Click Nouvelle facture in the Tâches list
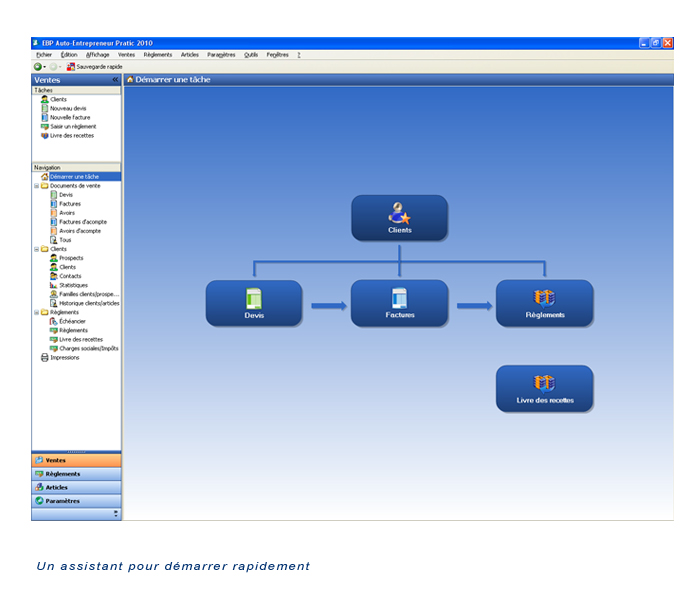Image resolution: width=700 pixels, height=600 pixels. coord(69,118)
